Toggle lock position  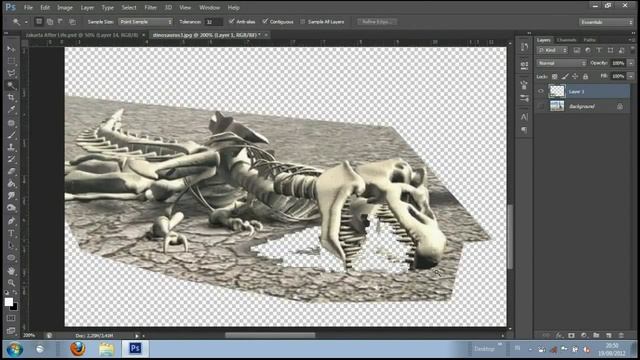[x=575, y=76]
